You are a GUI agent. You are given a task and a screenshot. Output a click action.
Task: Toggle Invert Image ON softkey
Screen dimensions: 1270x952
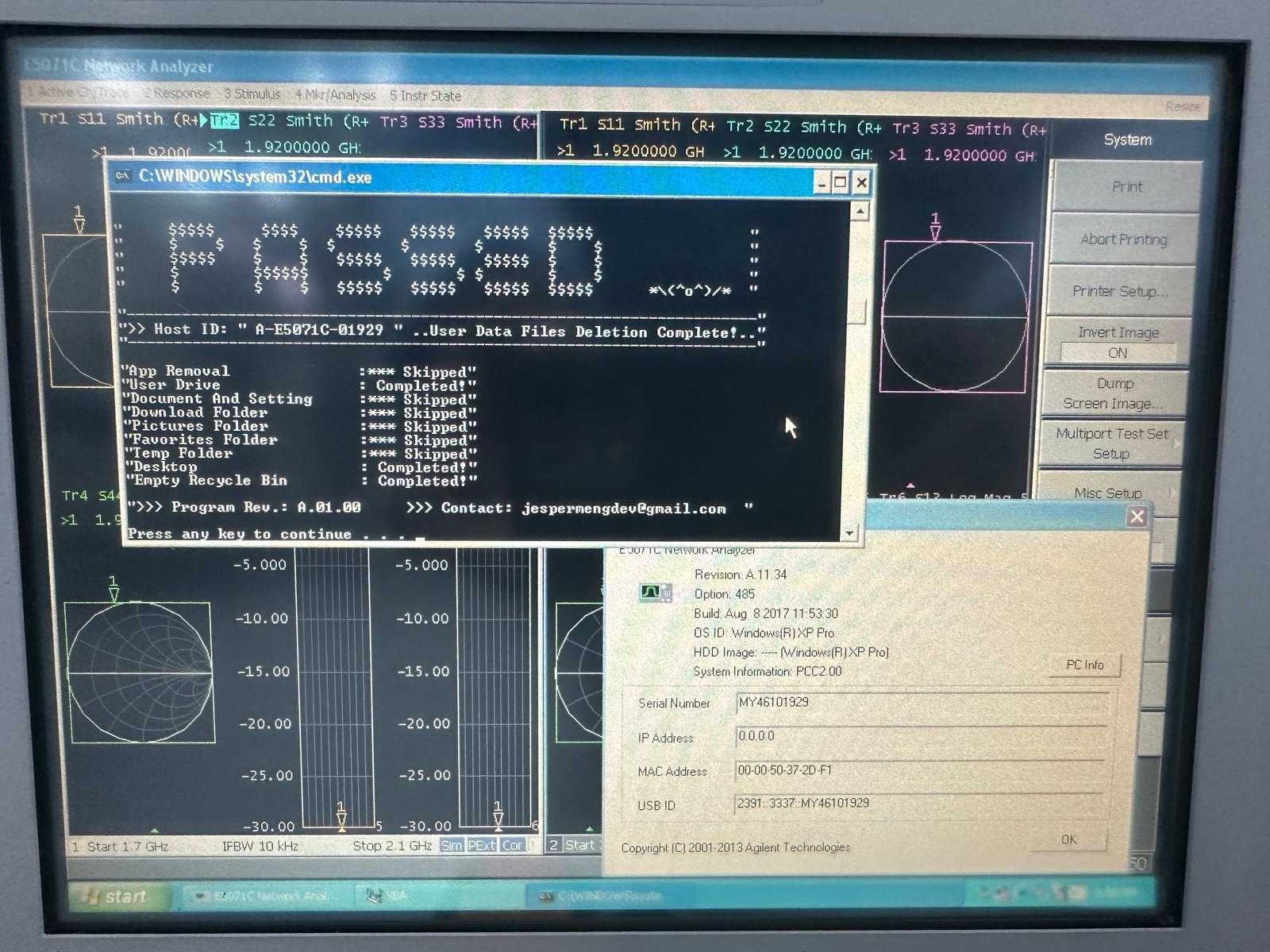click(x=1118, y=342)
